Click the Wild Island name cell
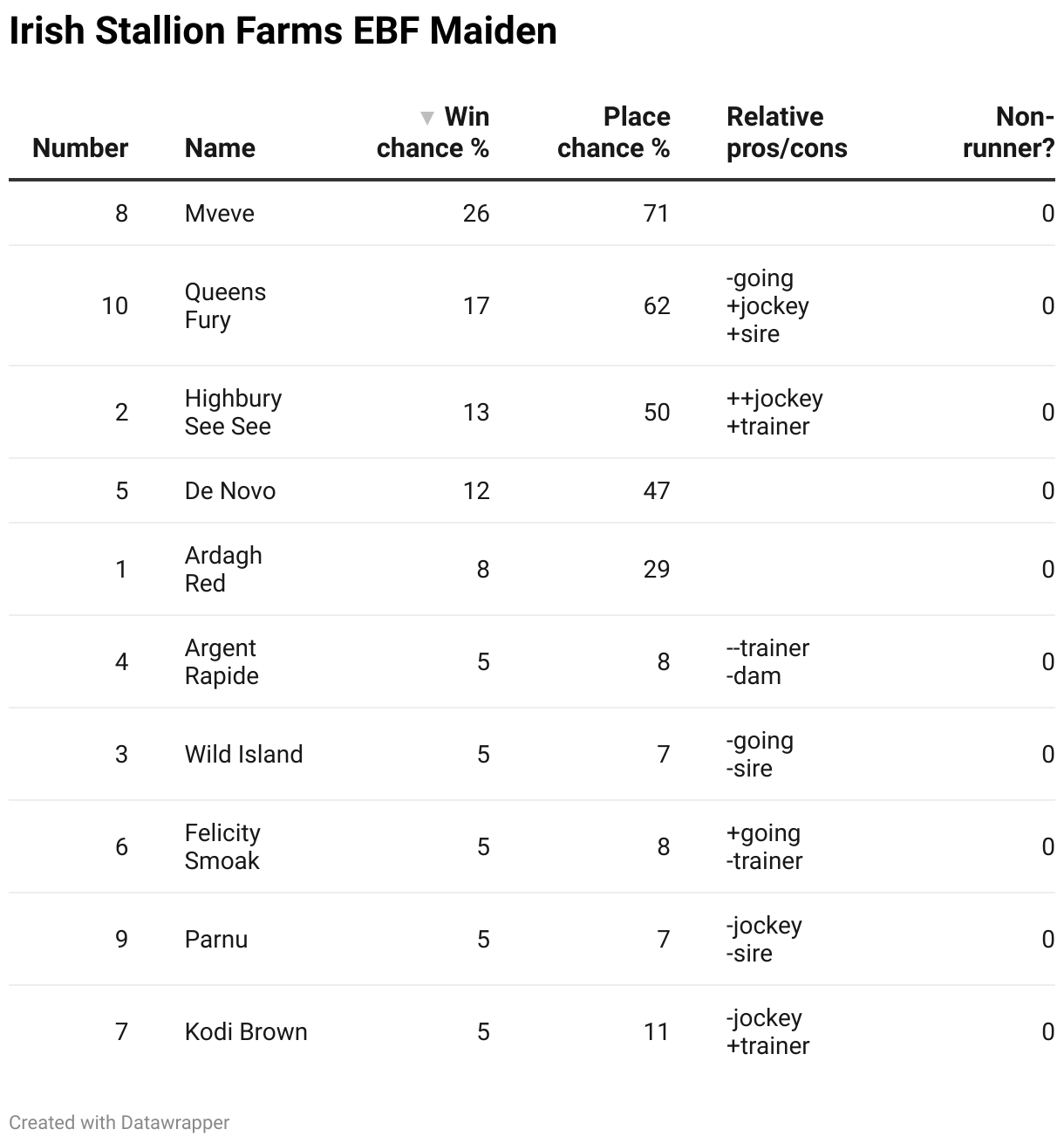 244,754
